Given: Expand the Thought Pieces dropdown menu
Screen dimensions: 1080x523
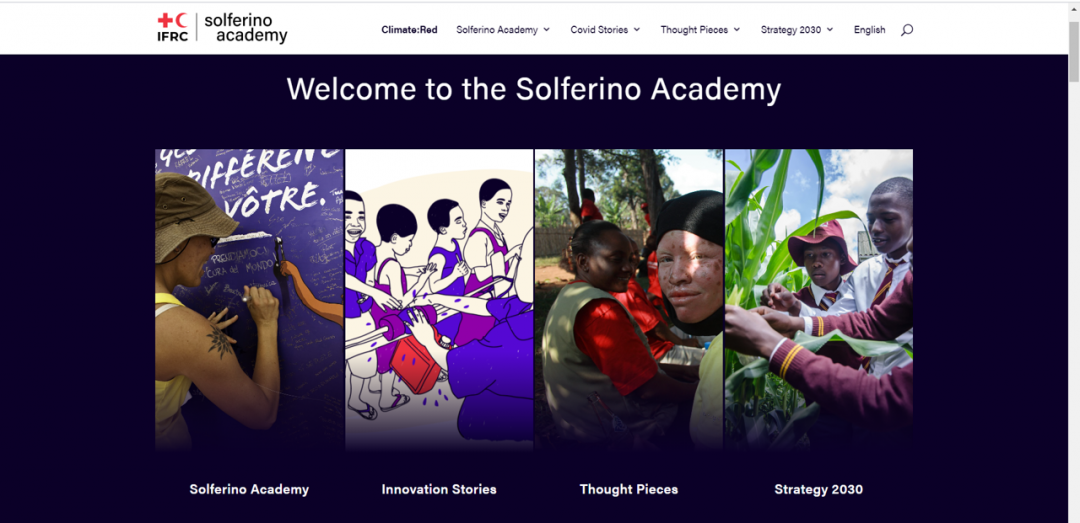Looking at the screenshot, I should (x=700, y=30).
